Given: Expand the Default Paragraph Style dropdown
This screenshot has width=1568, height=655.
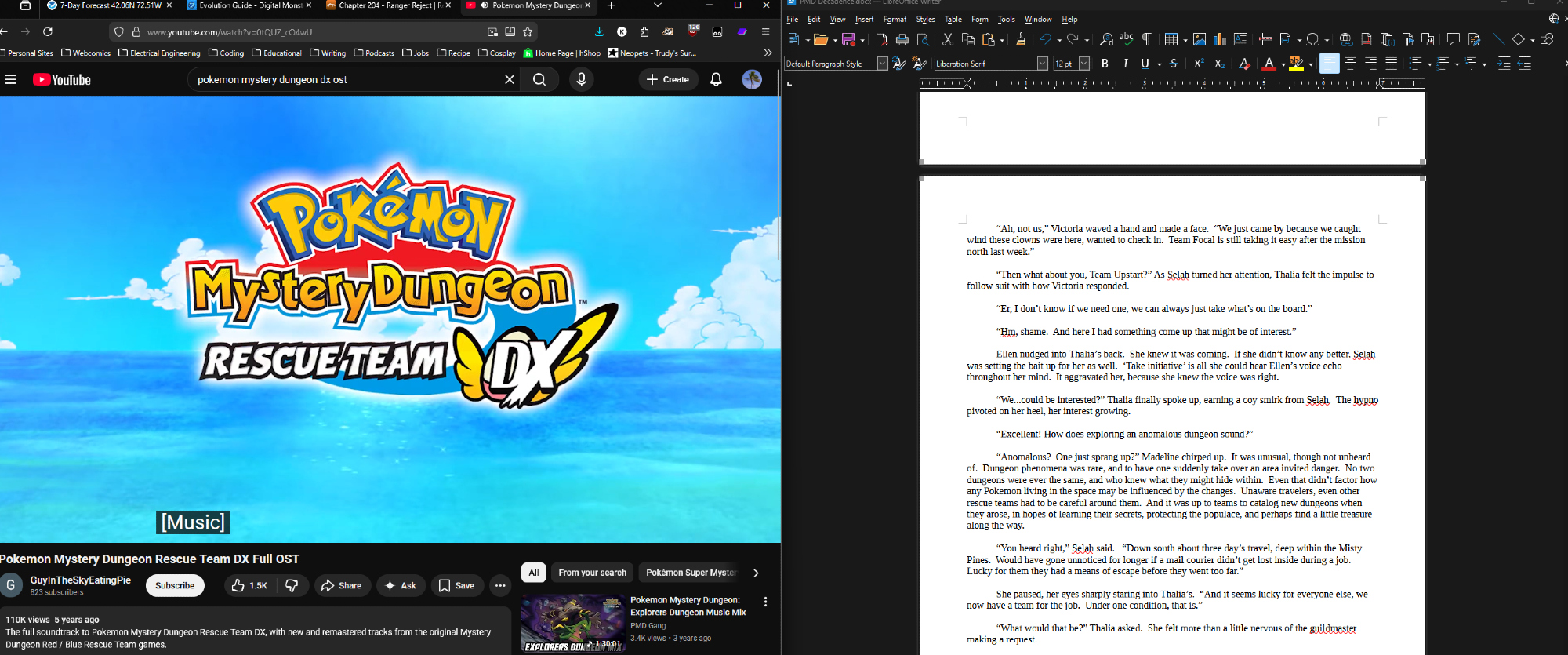Looking at the screenshot, I should pyautogui.click(x=882, y=64).
